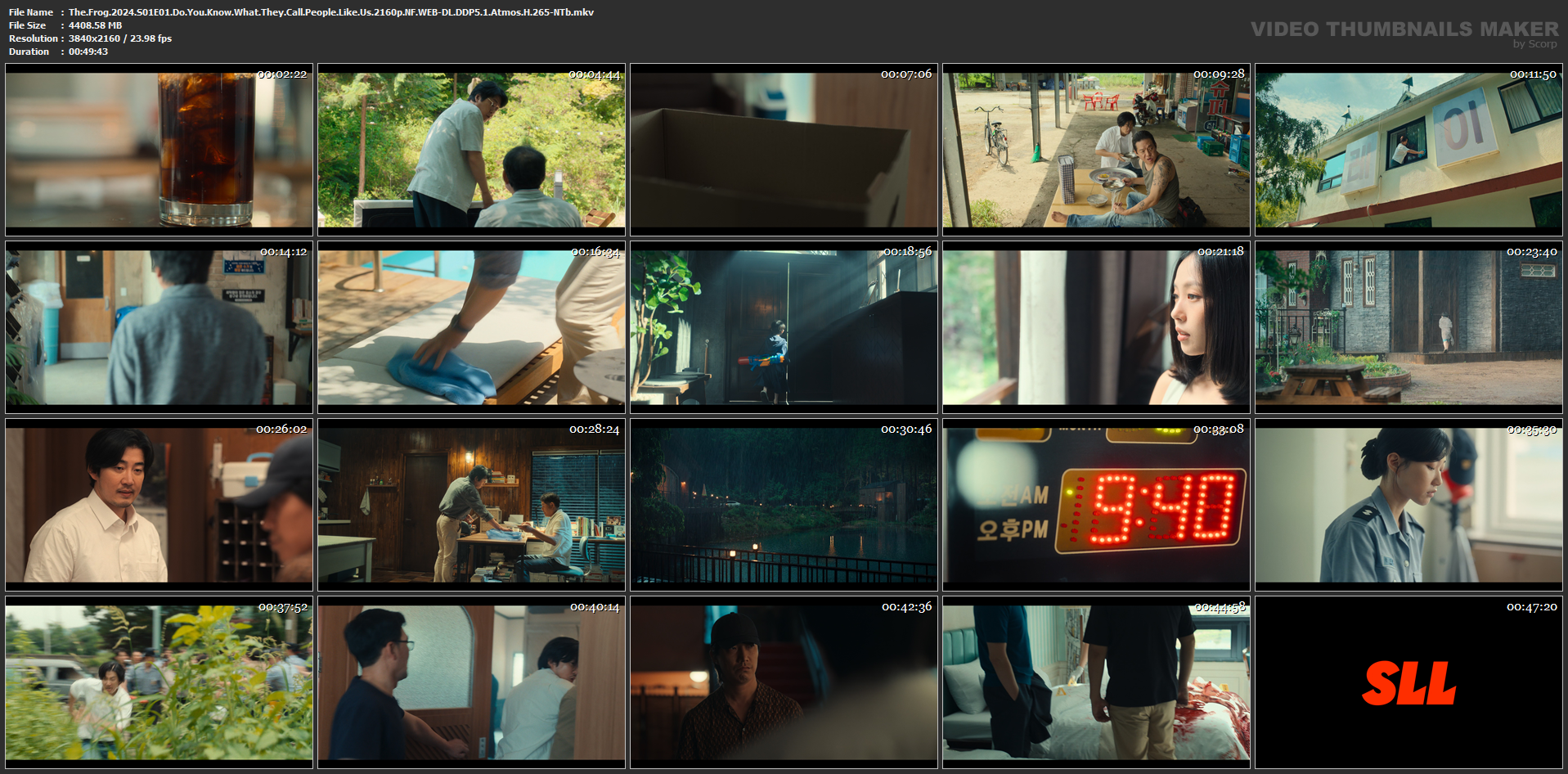Select the 00:04:44 thumbnail of two men outdoors

(471, 150)
